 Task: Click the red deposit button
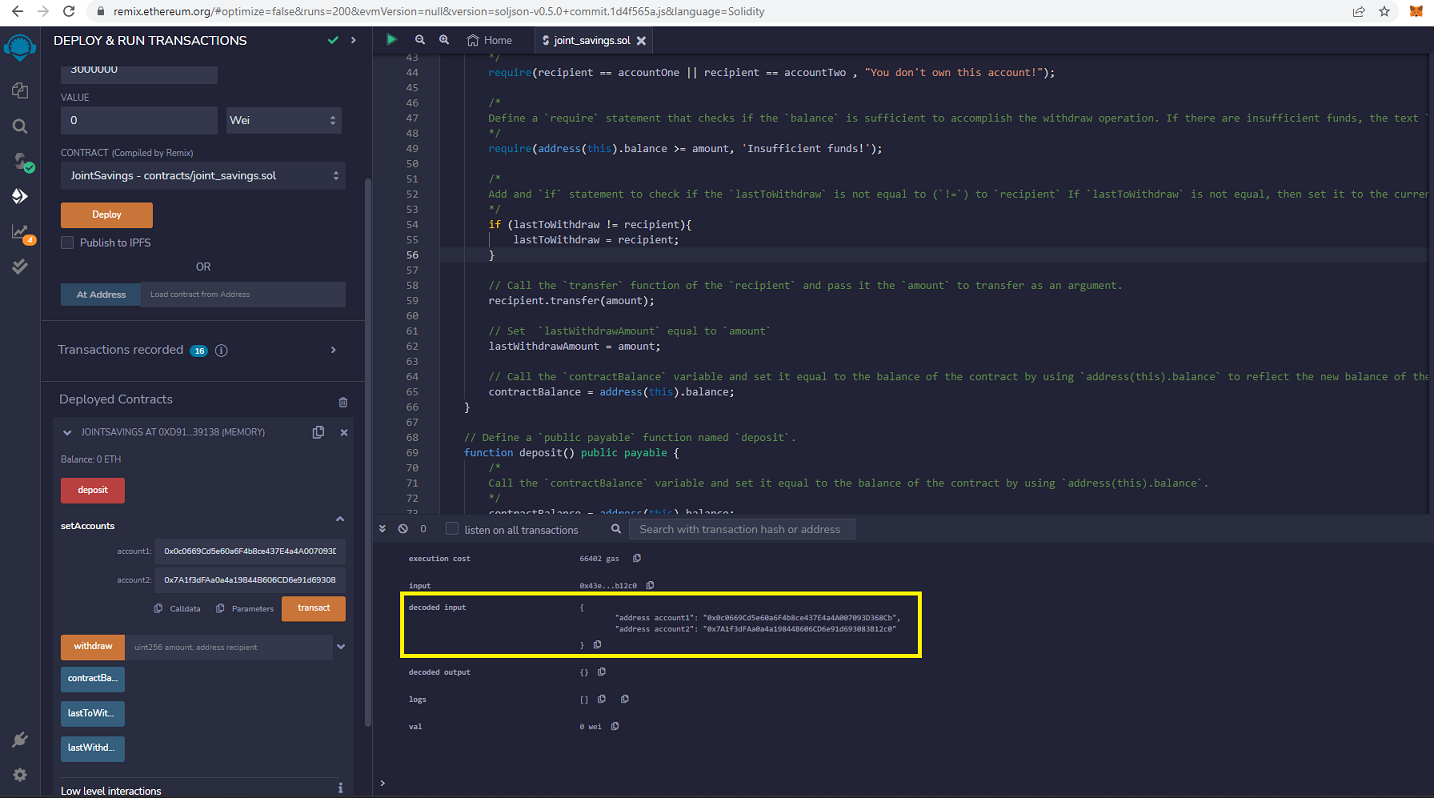(93, 490)
